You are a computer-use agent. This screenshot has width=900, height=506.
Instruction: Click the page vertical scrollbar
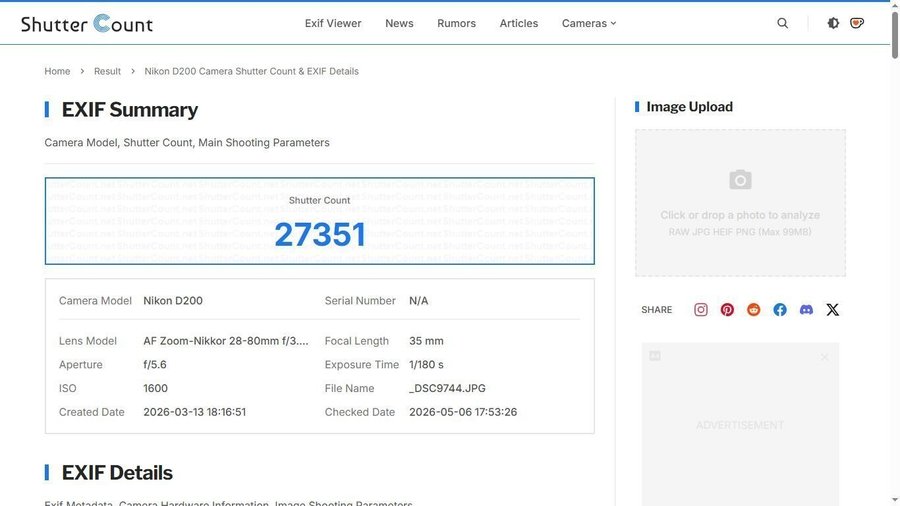895,34
